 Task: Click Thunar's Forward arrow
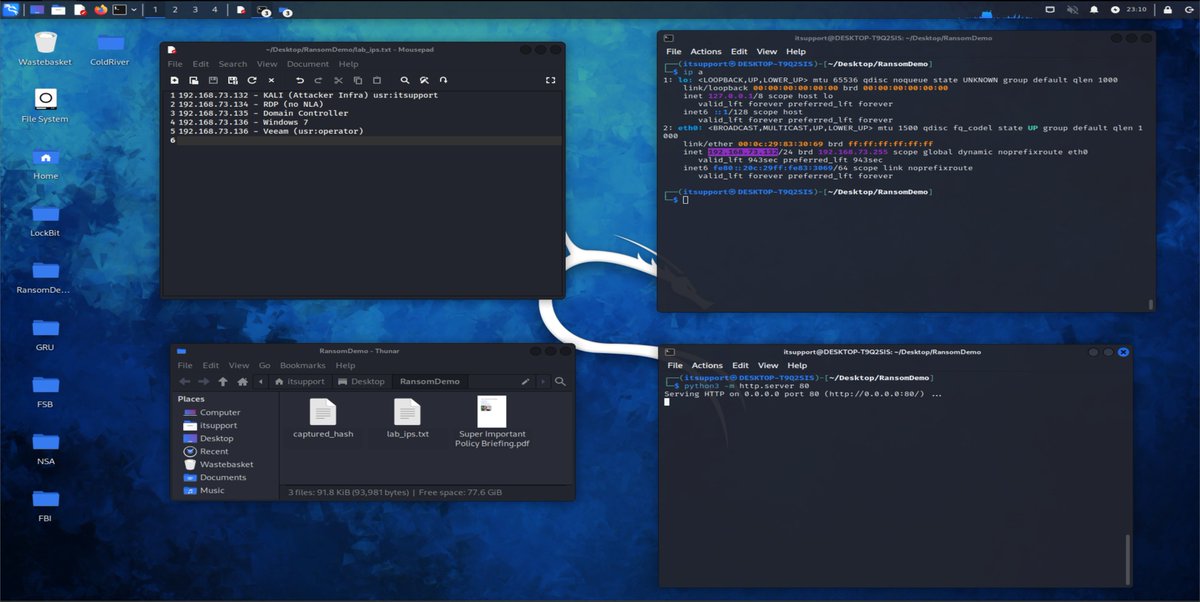(203, 382)
